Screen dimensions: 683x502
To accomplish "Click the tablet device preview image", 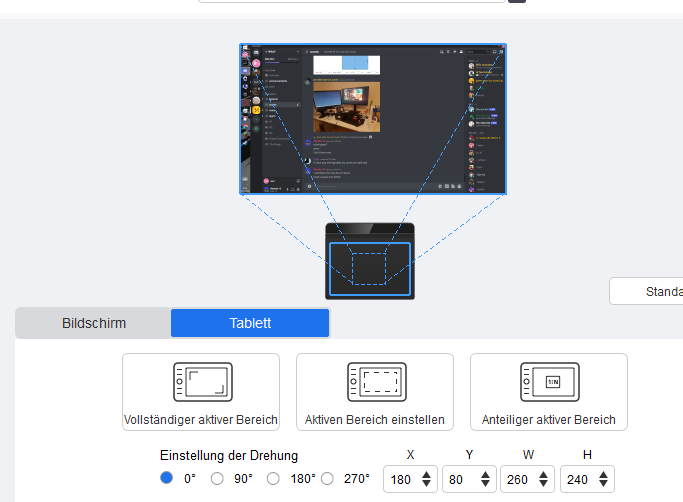I will point(369,260).
